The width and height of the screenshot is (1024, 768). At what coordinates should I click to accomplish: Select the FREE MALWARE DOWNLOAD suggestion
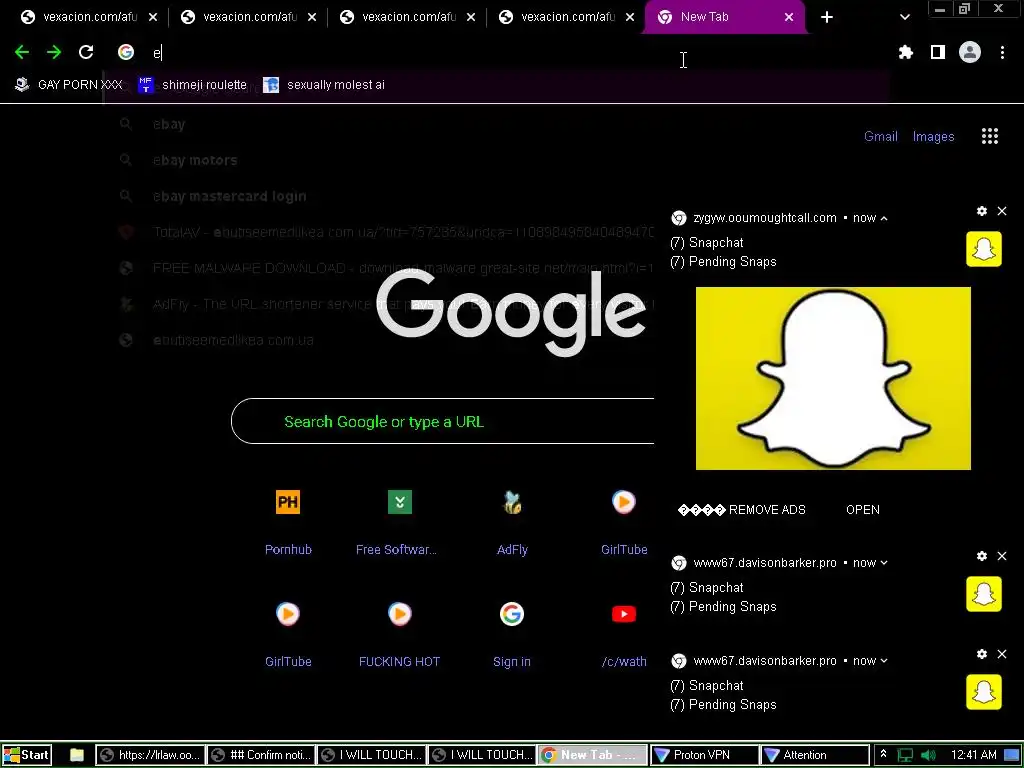click(379, 268)
